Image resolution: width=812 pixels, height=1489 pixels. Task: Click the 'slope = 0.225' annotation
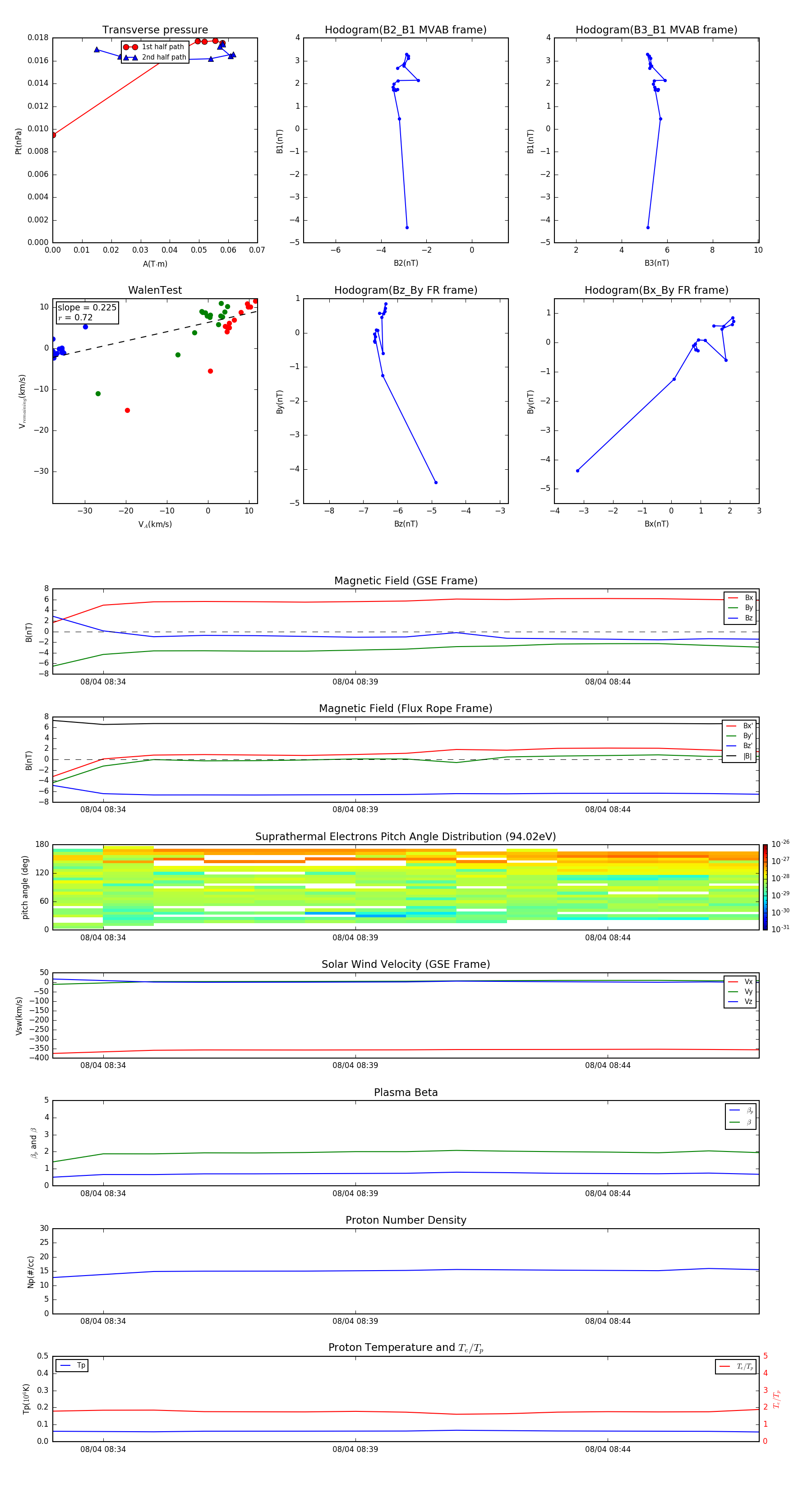[87, 308]
